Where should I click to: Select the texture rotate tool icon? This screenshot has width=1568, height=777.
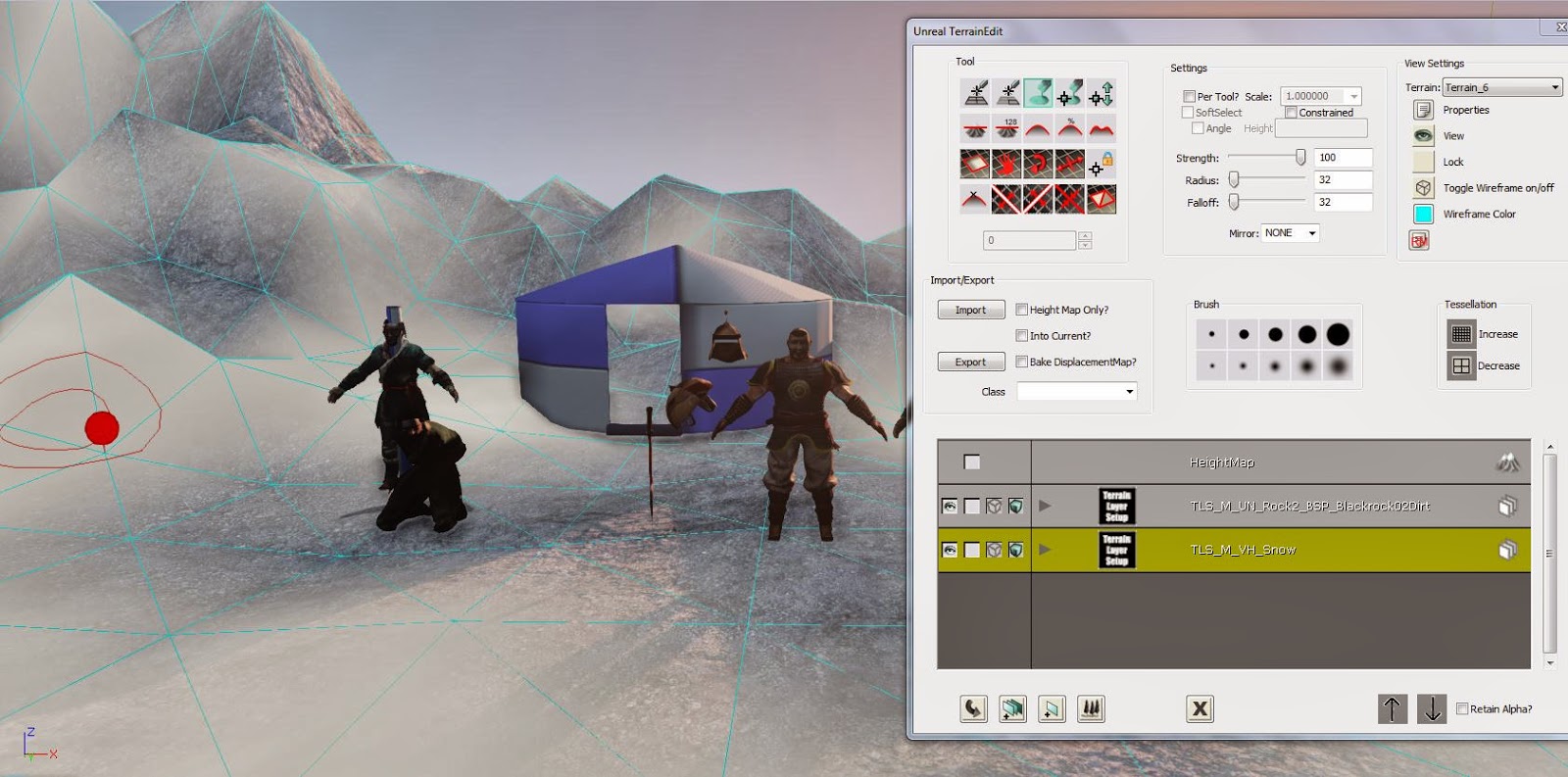pos(1038,164)
